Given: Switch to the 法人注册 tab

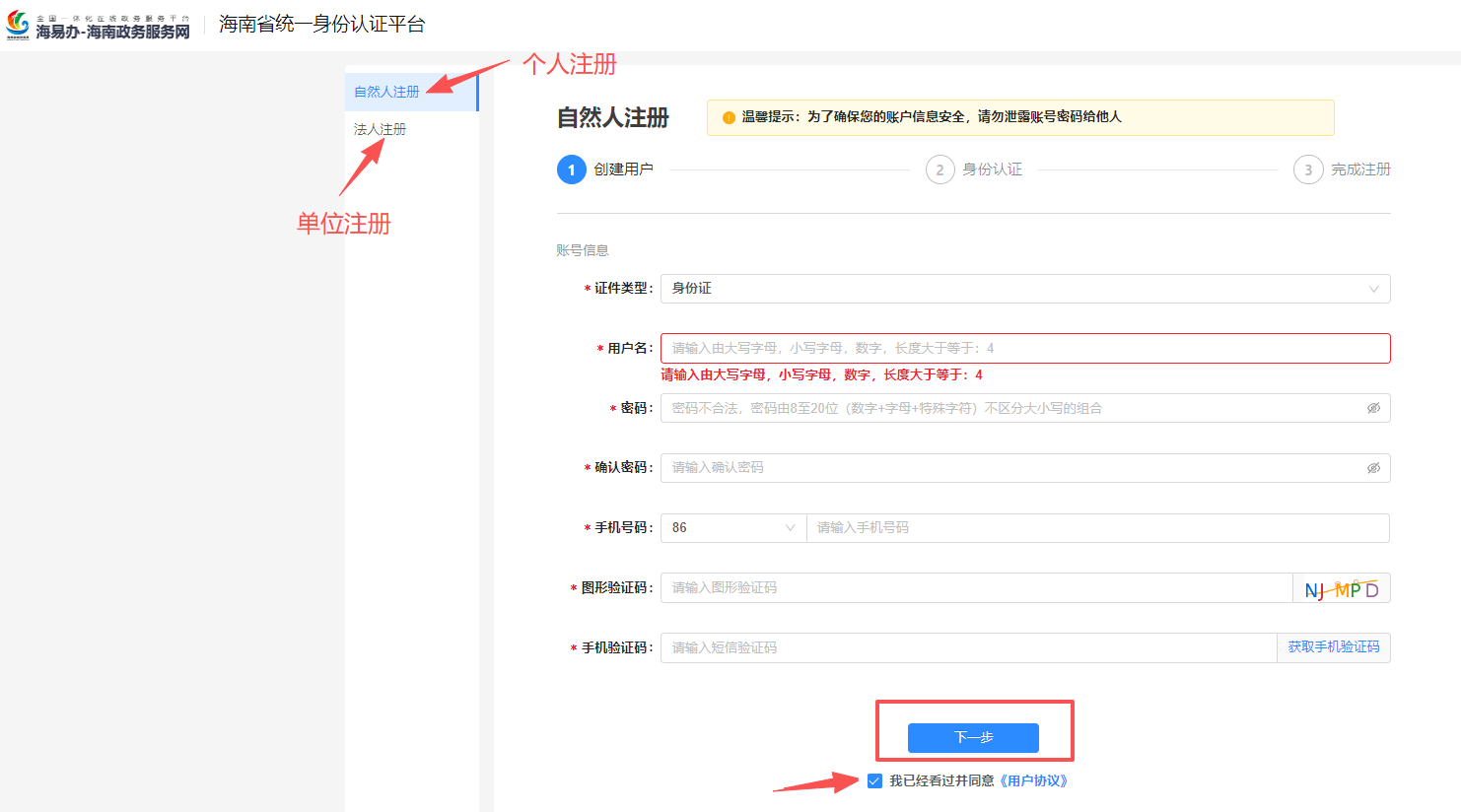Looking at the screenshot, I should pyautogui.click(x=379, y=128).
